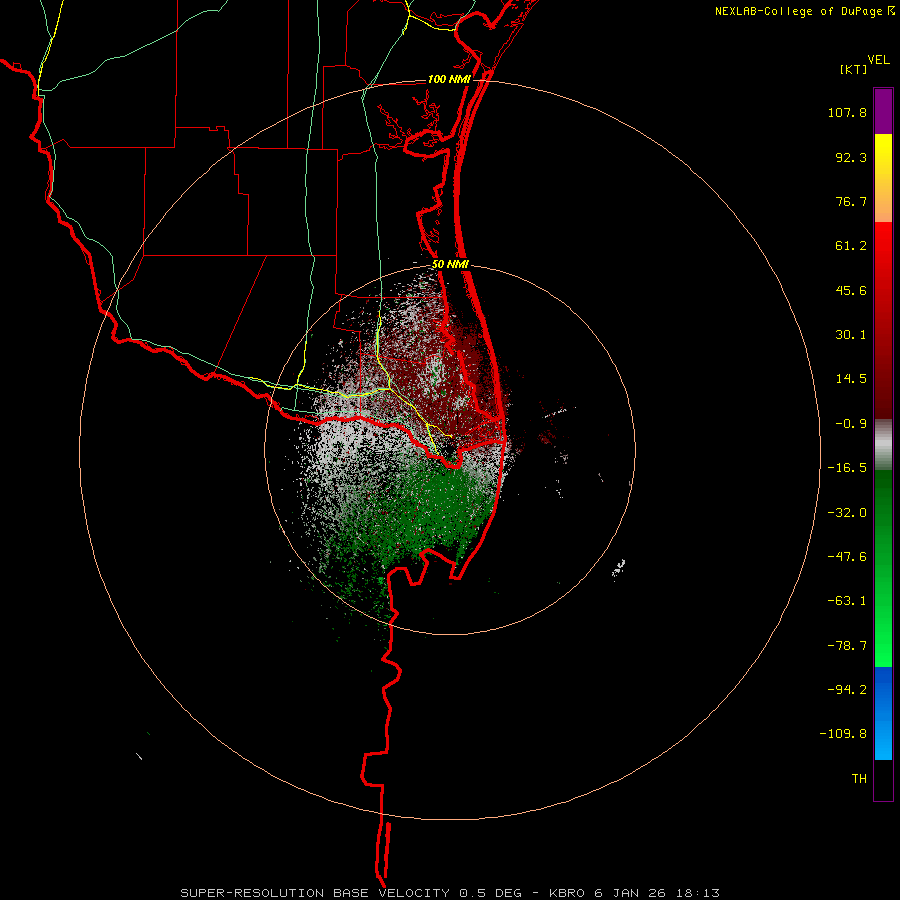Click the -47.6 legend value

pos(847,557)
